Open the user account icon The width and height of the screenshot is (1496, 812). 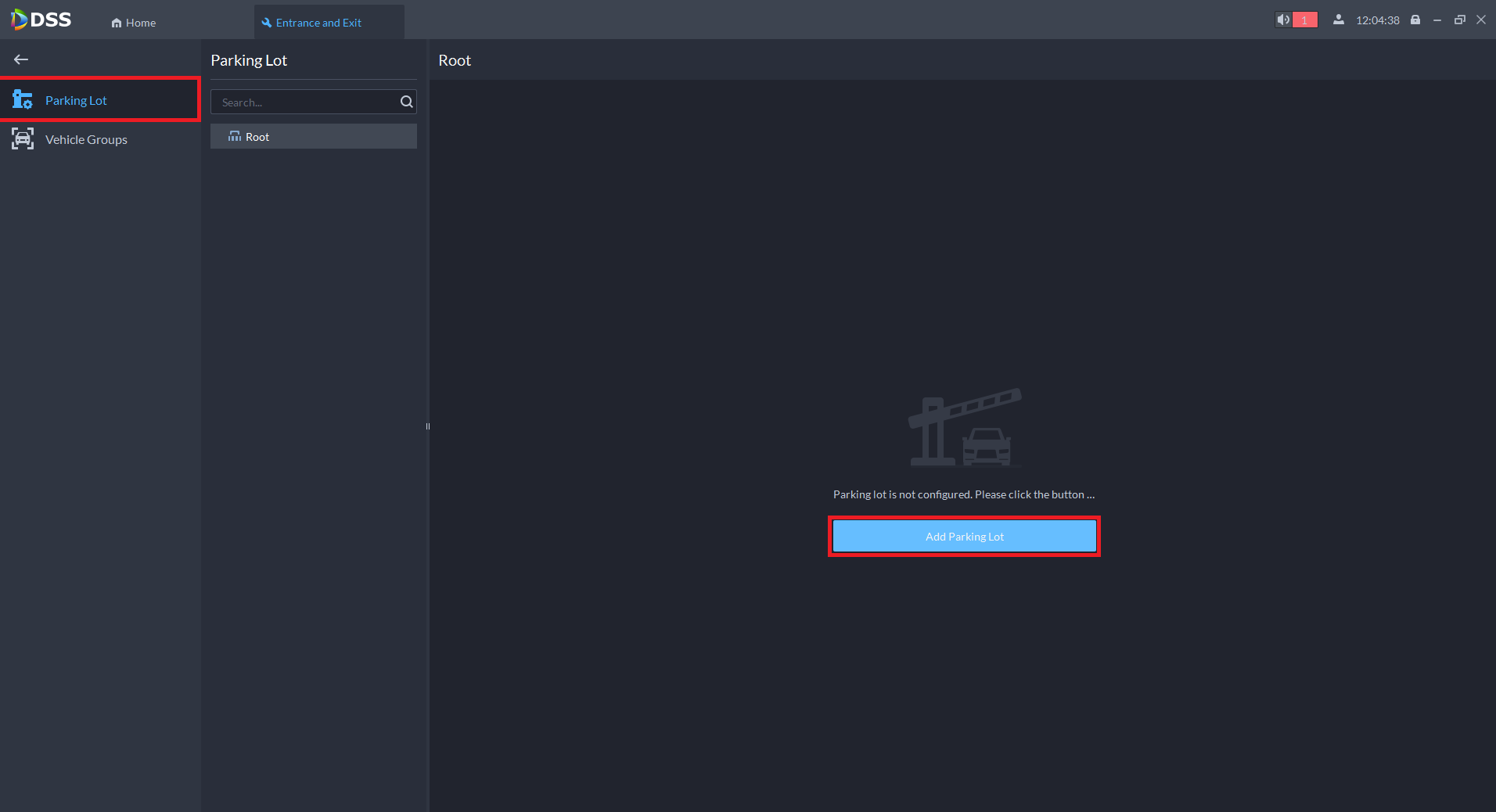point(1339,20)
